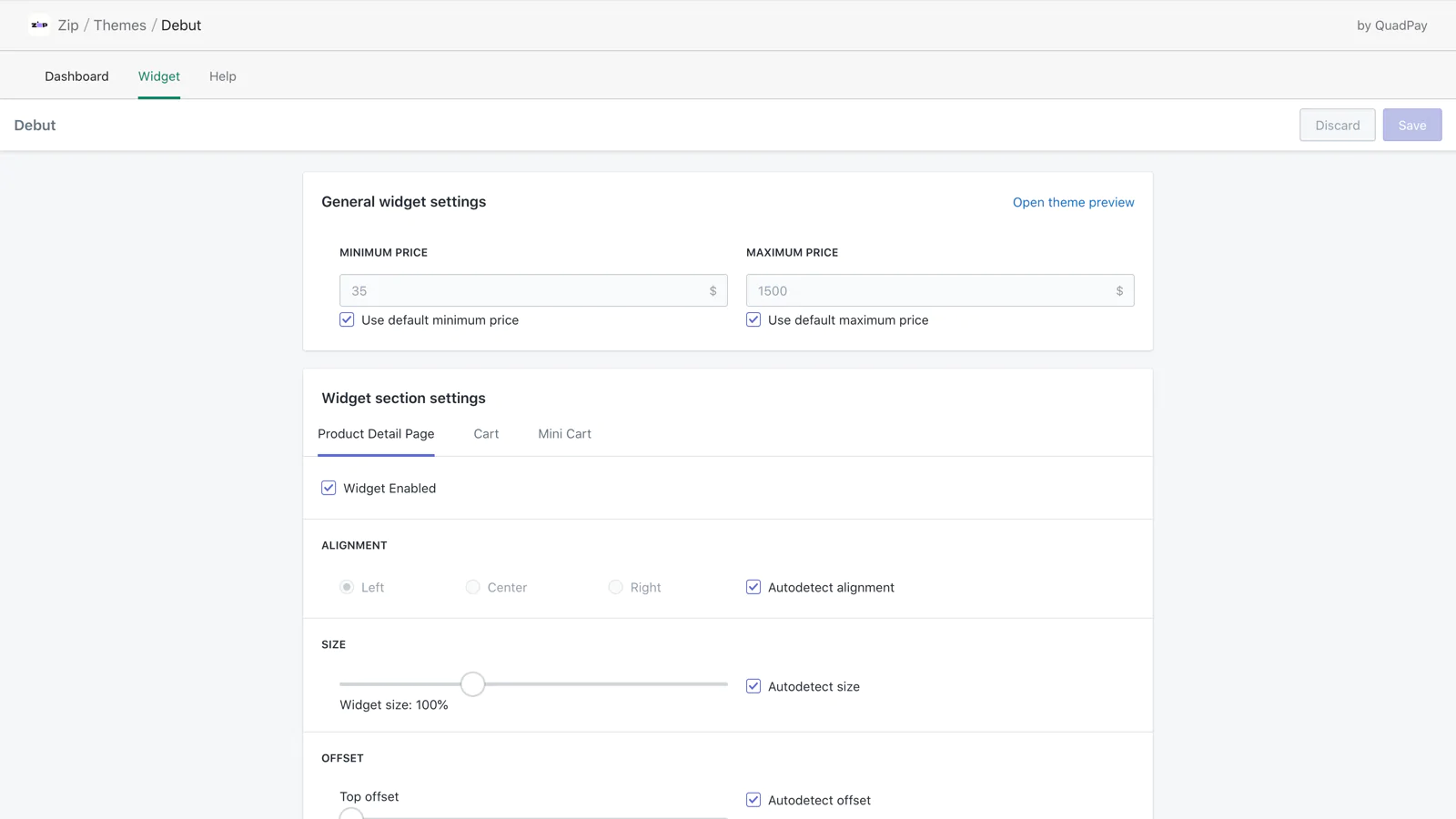The height and width of the screenshot is (819, 1456).
Task: Click the 'Widget section settings' heading
Action: [404, 399]
